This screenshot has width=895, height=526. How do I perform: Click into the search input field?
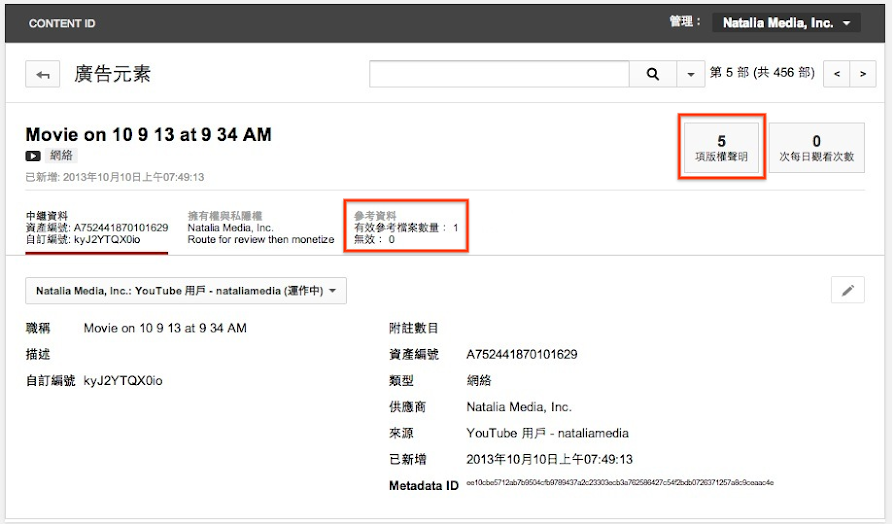501,74
